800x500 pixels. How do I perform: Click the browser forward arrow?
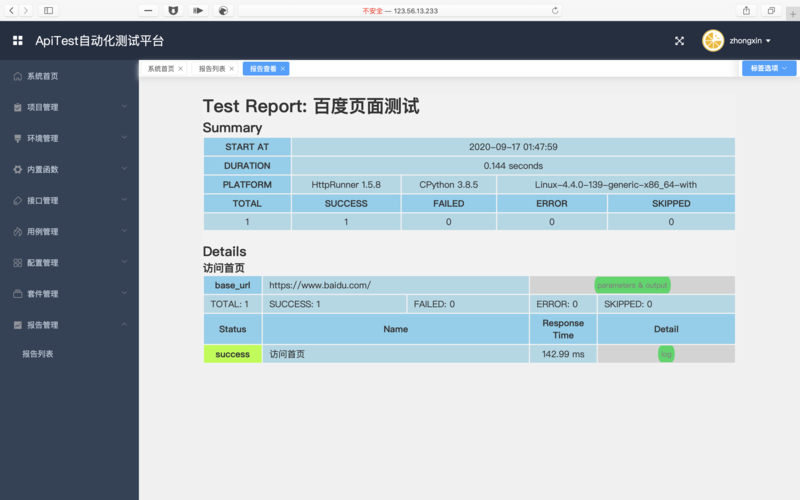tap(26, 10)
